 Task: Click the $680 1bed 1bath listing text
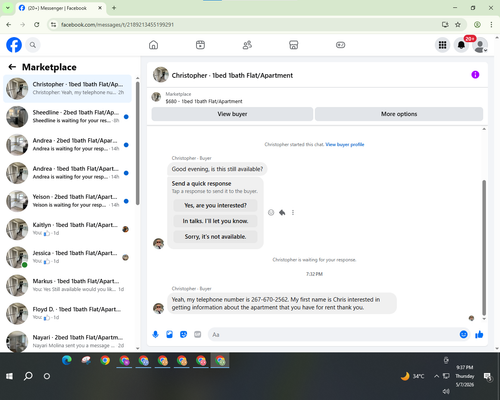[204, 101]
